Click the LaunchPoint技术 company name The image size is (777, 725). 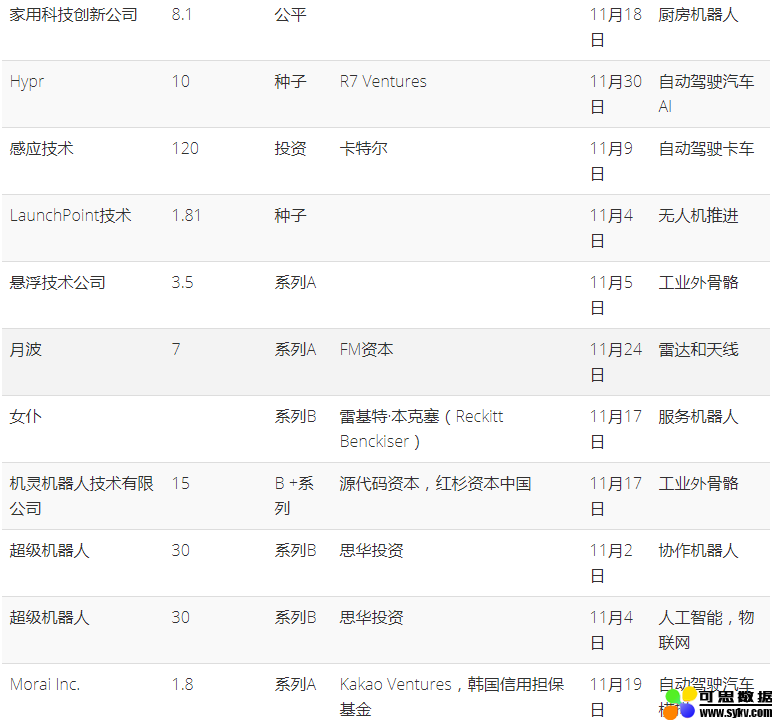coord(70,215)
